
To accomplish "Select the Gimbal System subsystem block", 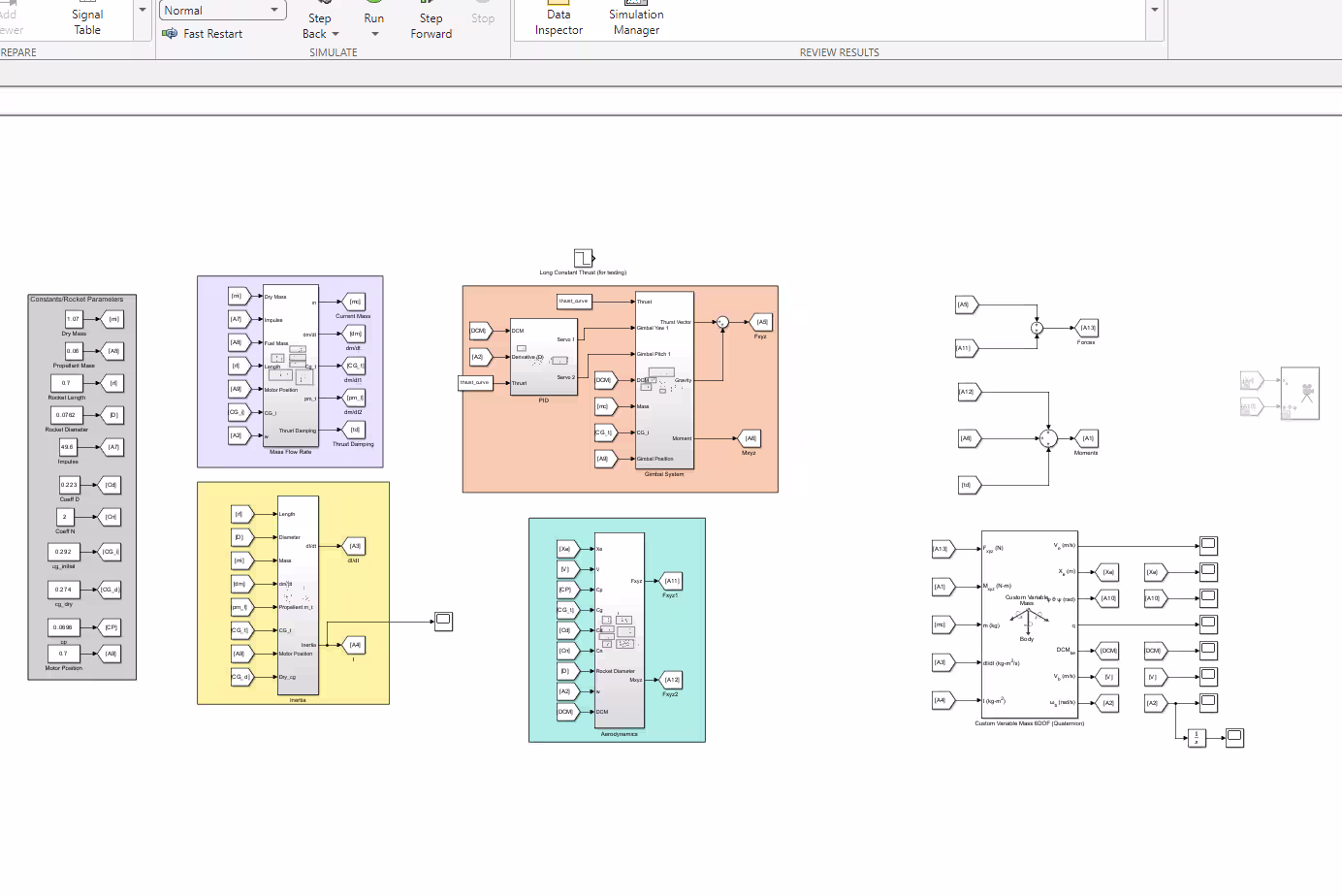I will click(664, 381).
